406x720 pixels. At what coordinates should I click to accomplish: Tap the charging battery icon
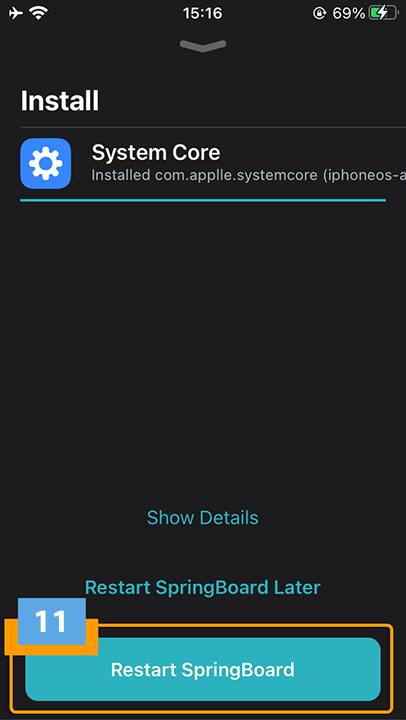tap(383, 13)
